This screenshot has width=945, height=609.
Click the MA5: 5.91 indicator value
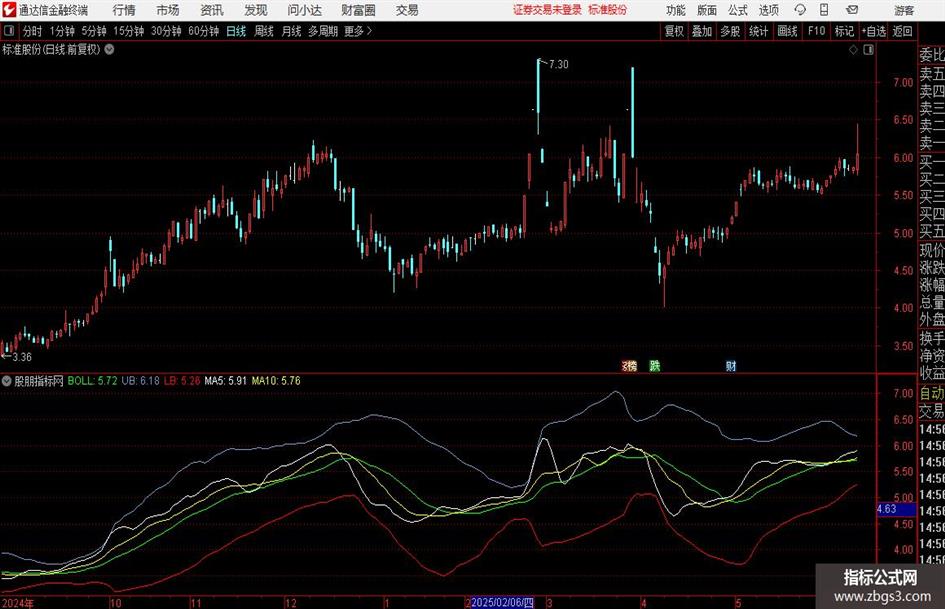[225, 381]
